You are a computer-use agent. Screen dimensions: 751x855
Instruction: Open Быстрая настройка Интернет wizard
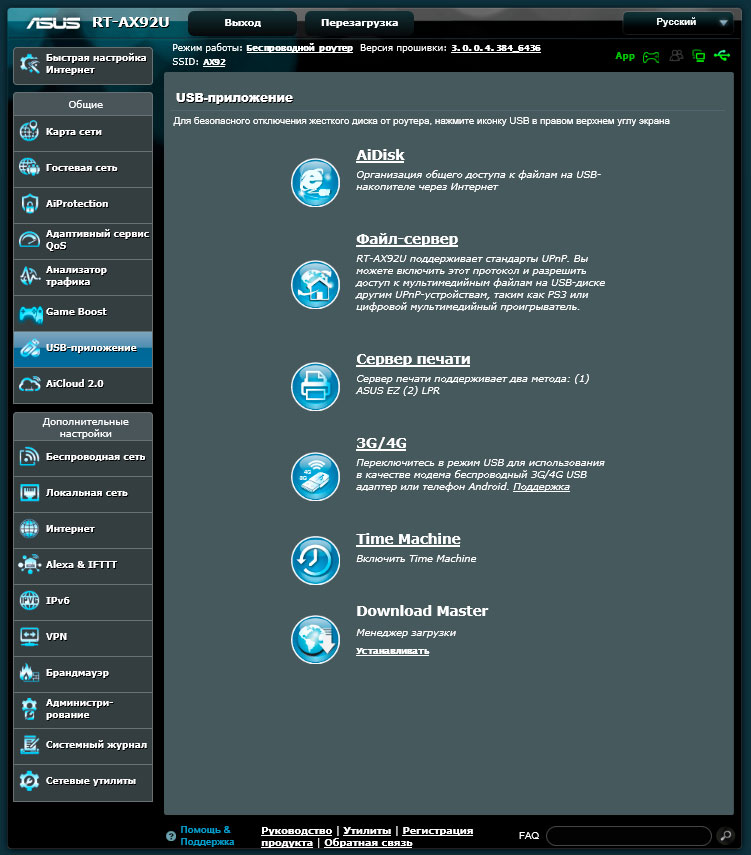(x=83, y=65)
